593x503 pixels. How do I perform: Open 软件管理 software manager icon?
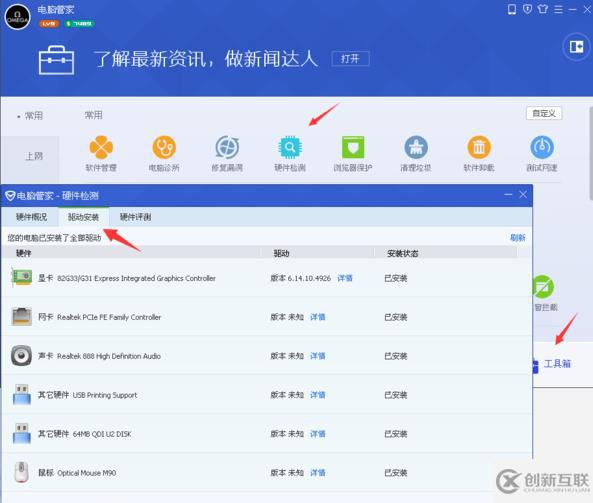(x=101, y=147)
